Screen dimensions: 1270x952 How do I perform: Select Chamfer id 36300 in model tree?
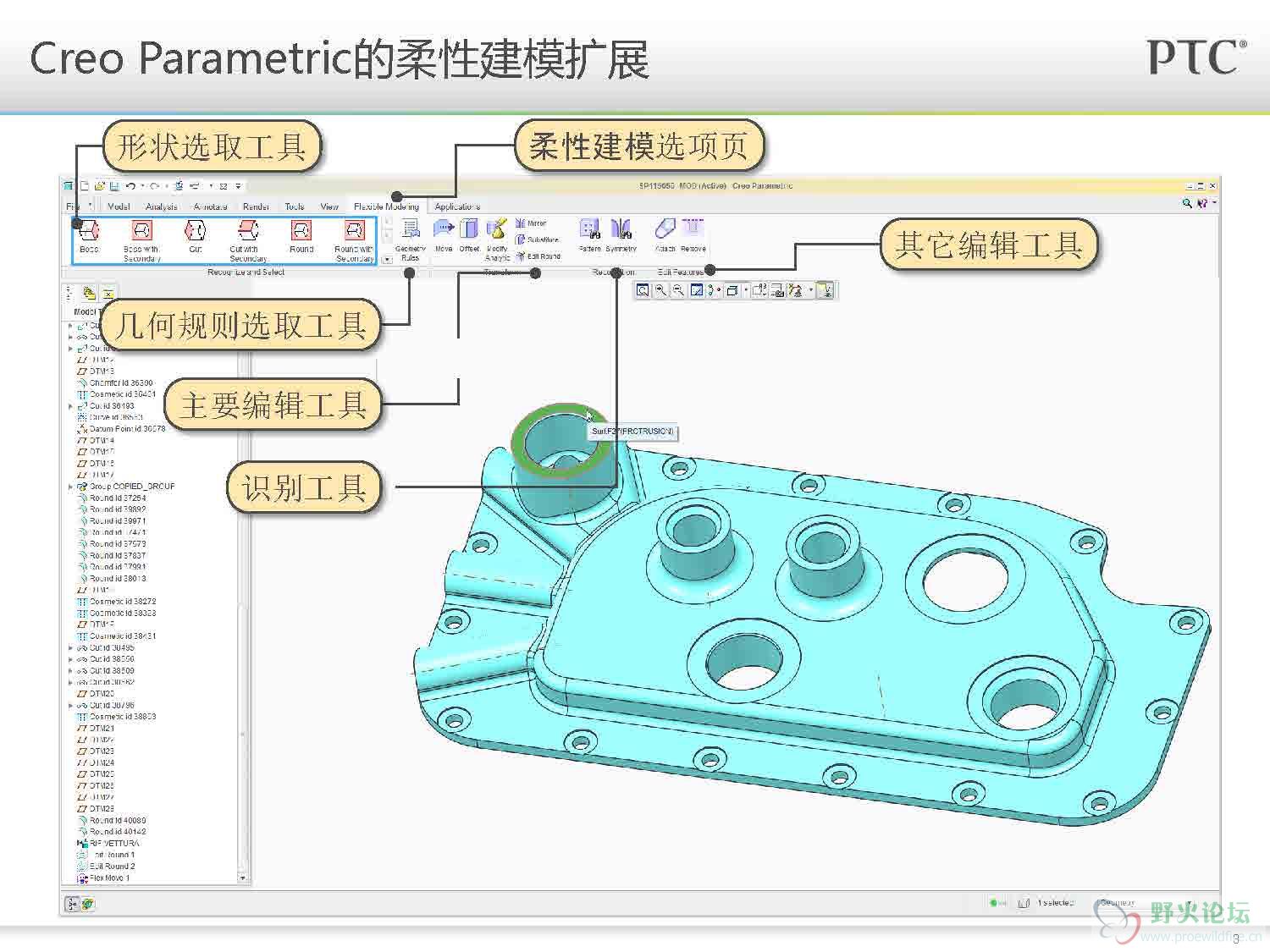tap(115, 383)
